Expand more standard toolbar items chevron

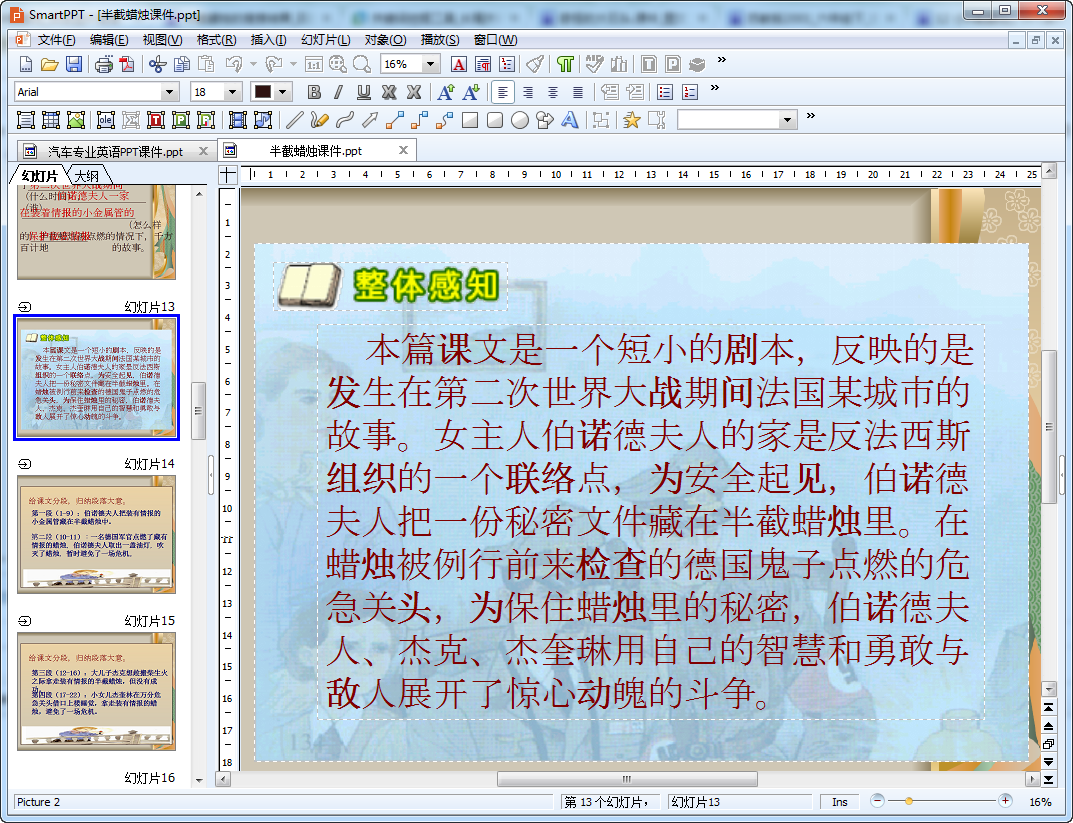coord(721,60)
